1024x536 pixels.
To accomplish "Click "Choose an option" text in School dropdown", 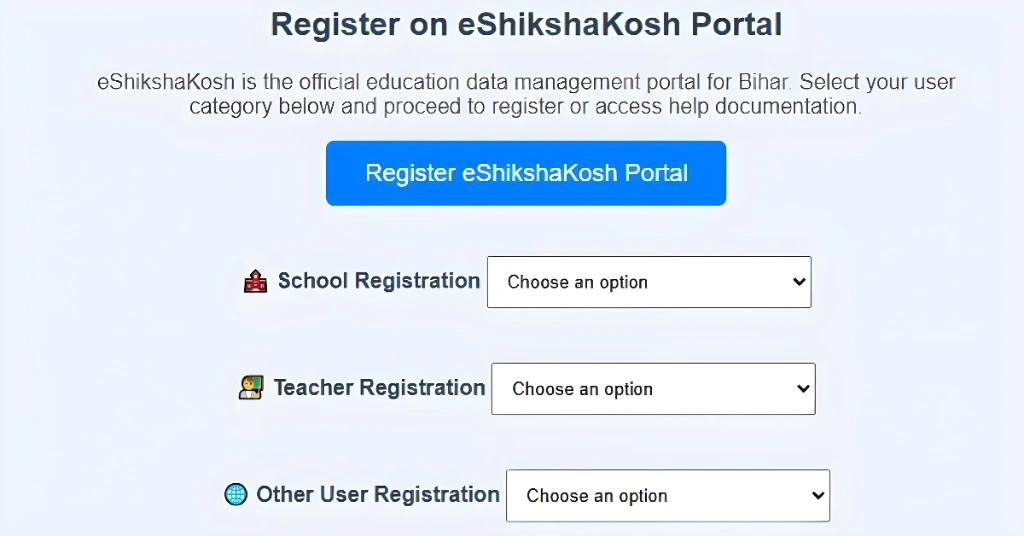I will pyautogui.click(x=577, y=282).
